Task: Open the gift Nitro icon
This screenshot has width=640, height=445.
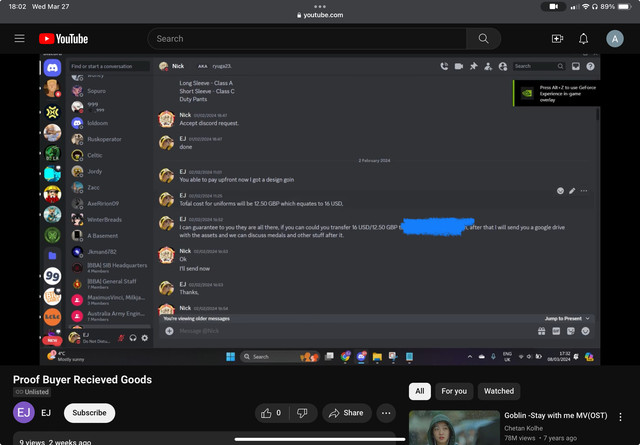Action: coord(542,331)
